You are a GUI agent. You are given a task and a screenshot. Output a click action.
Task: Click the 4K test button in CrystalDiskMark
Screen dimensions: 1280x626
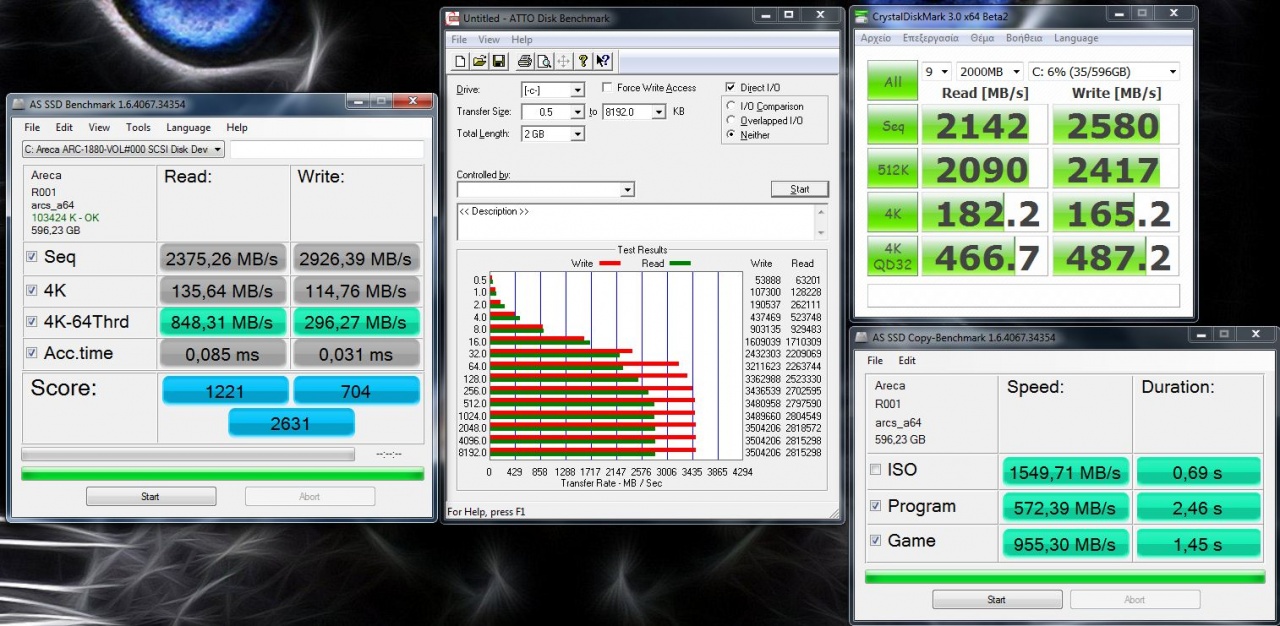coord(892,213)
